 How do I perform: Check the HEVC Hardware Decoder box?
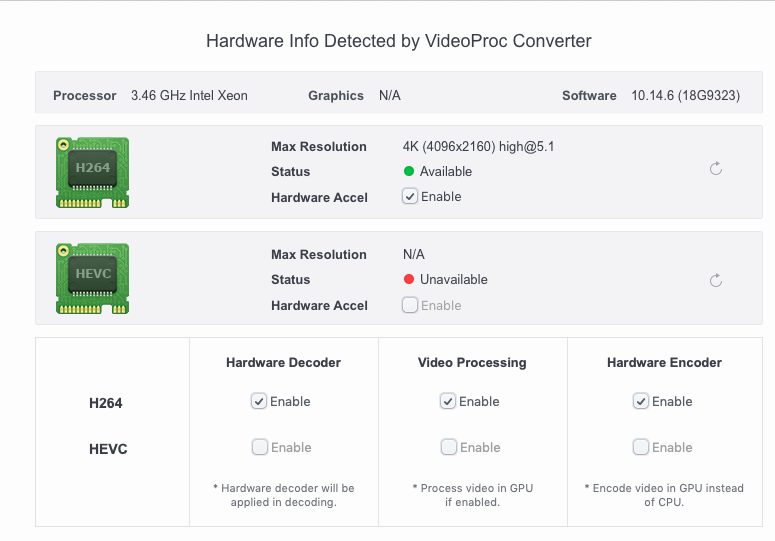point(259,447)
